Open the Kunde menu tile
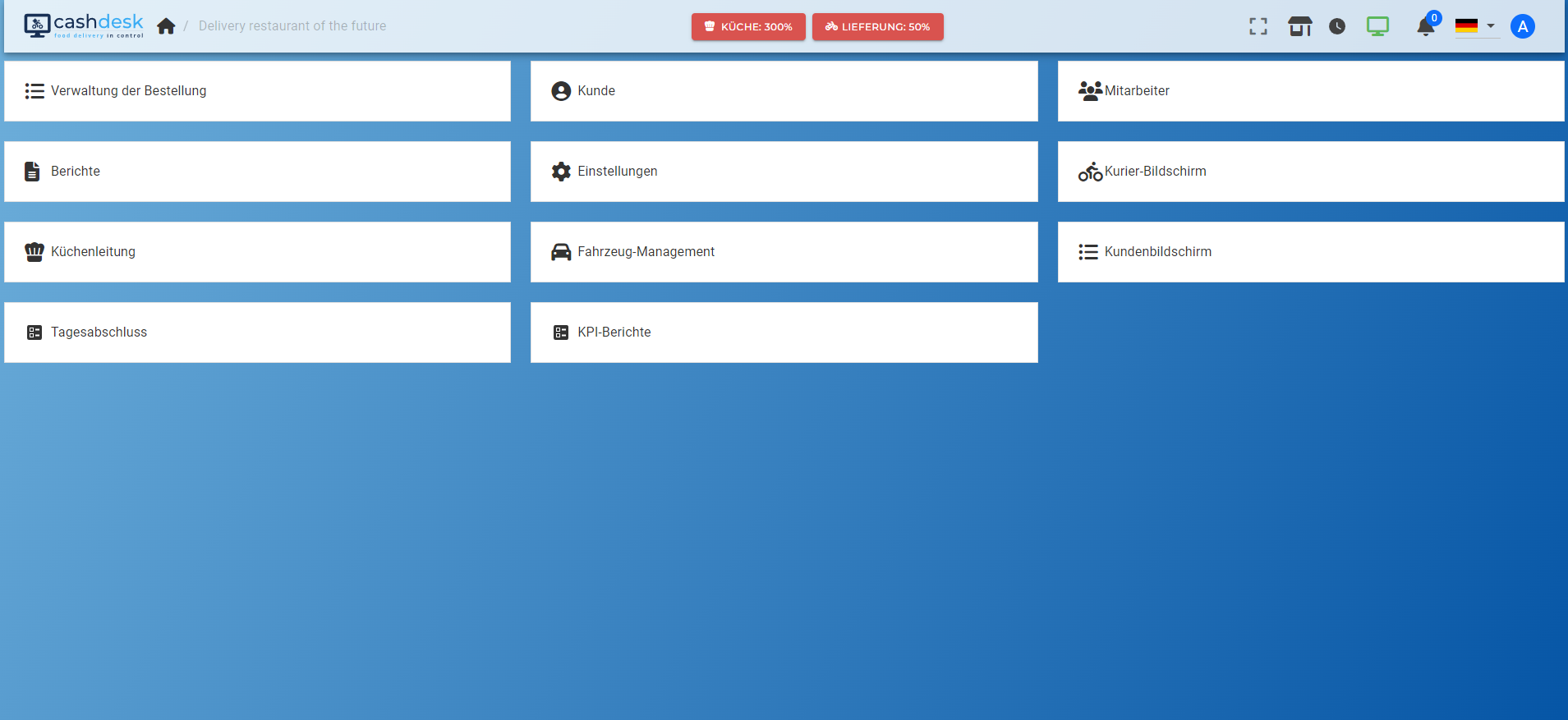1568x720 pixels. click(784, 91)
